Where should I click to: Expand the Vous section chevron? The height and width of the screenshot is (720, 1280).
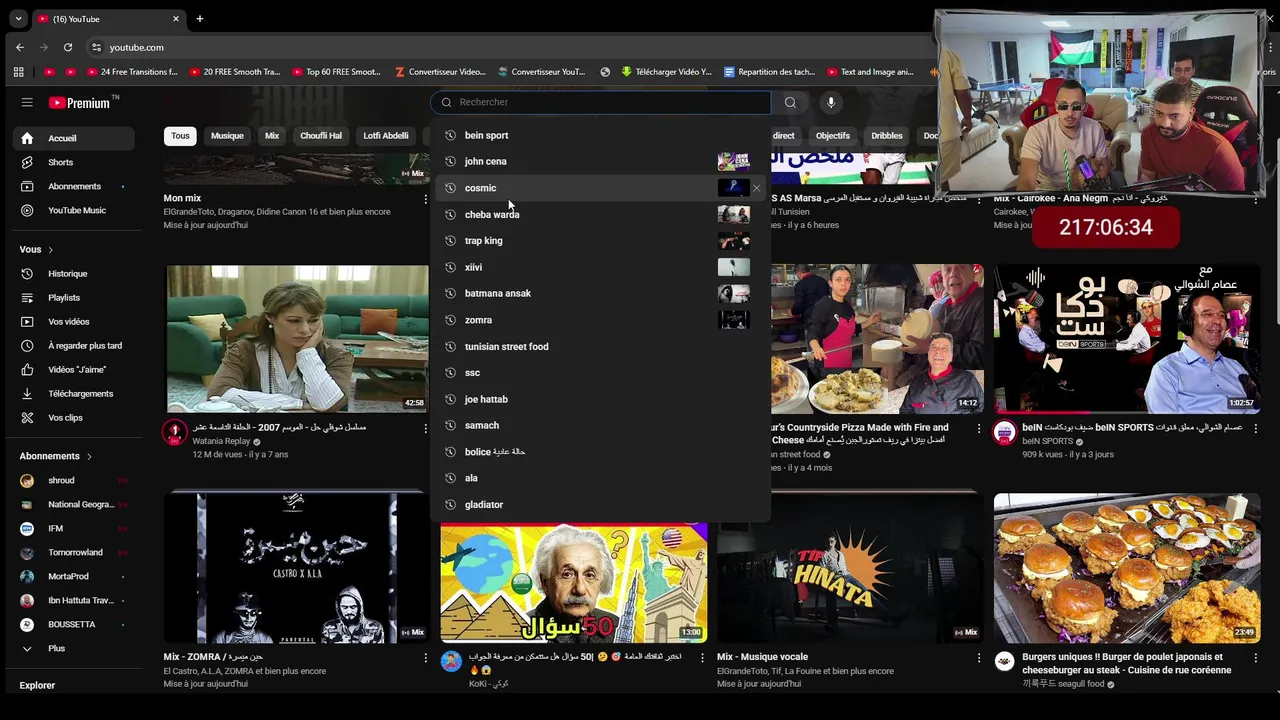[x=50, y=249]
